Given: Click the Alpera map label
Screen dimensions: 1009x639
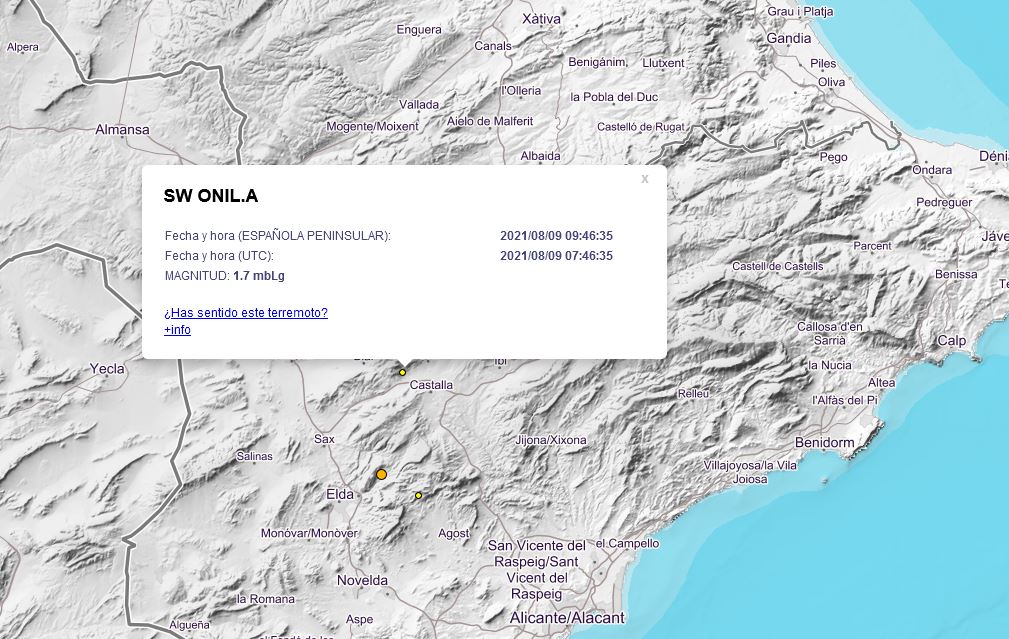Looking at the screenshot, I should tap(23, 47).
